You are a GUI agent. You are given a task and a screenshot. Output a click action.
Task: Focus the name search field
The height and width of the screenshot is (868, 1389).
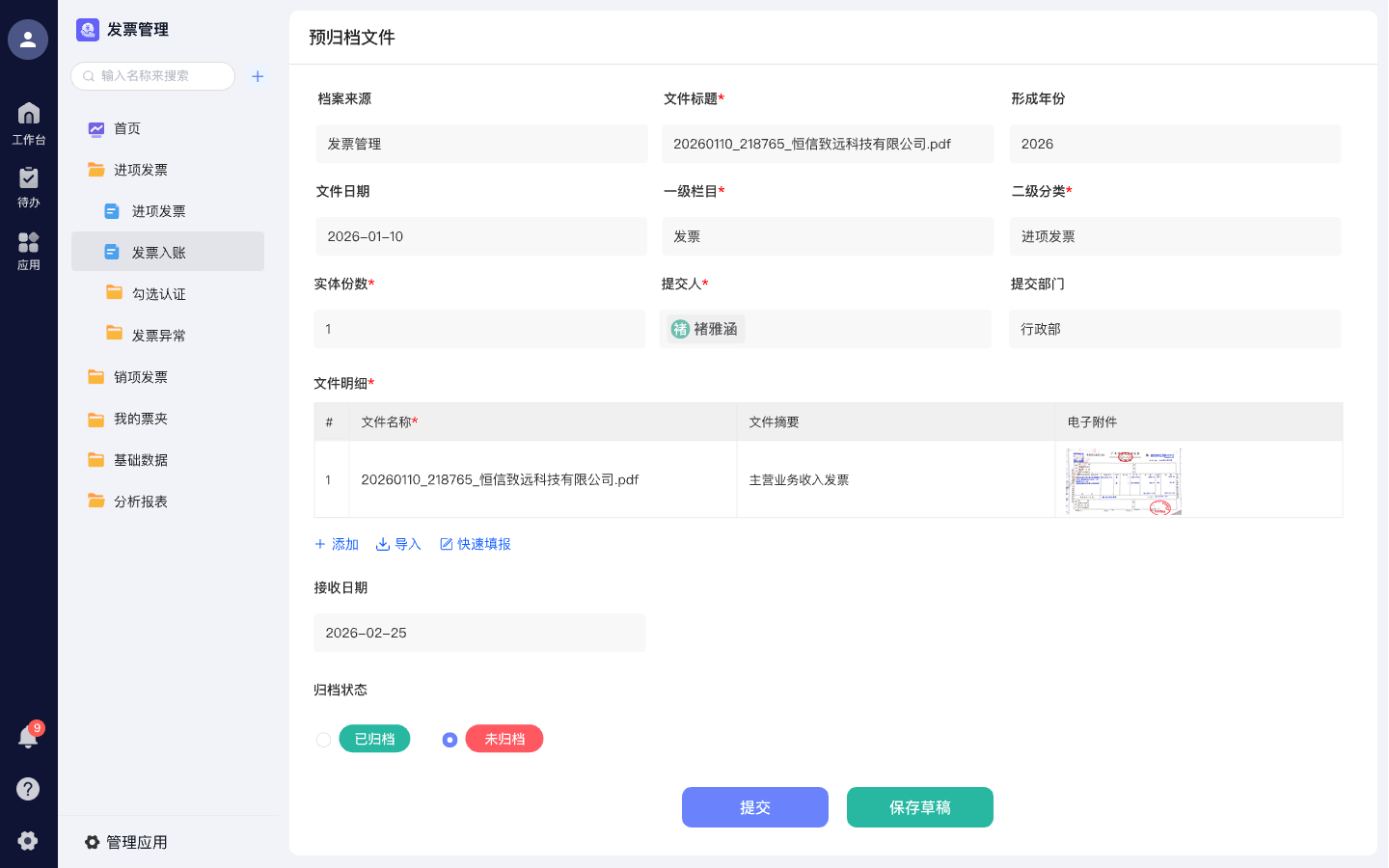pos(152,76)
